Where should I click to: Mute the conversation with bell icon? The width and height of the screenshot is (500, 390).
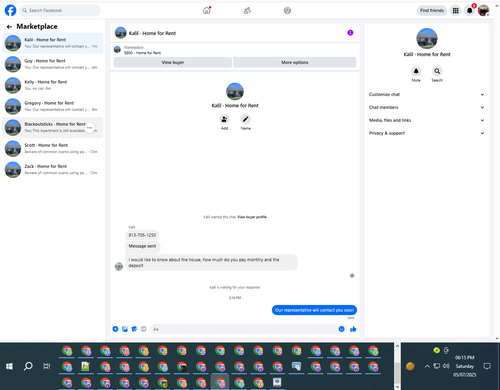point(416,71)
